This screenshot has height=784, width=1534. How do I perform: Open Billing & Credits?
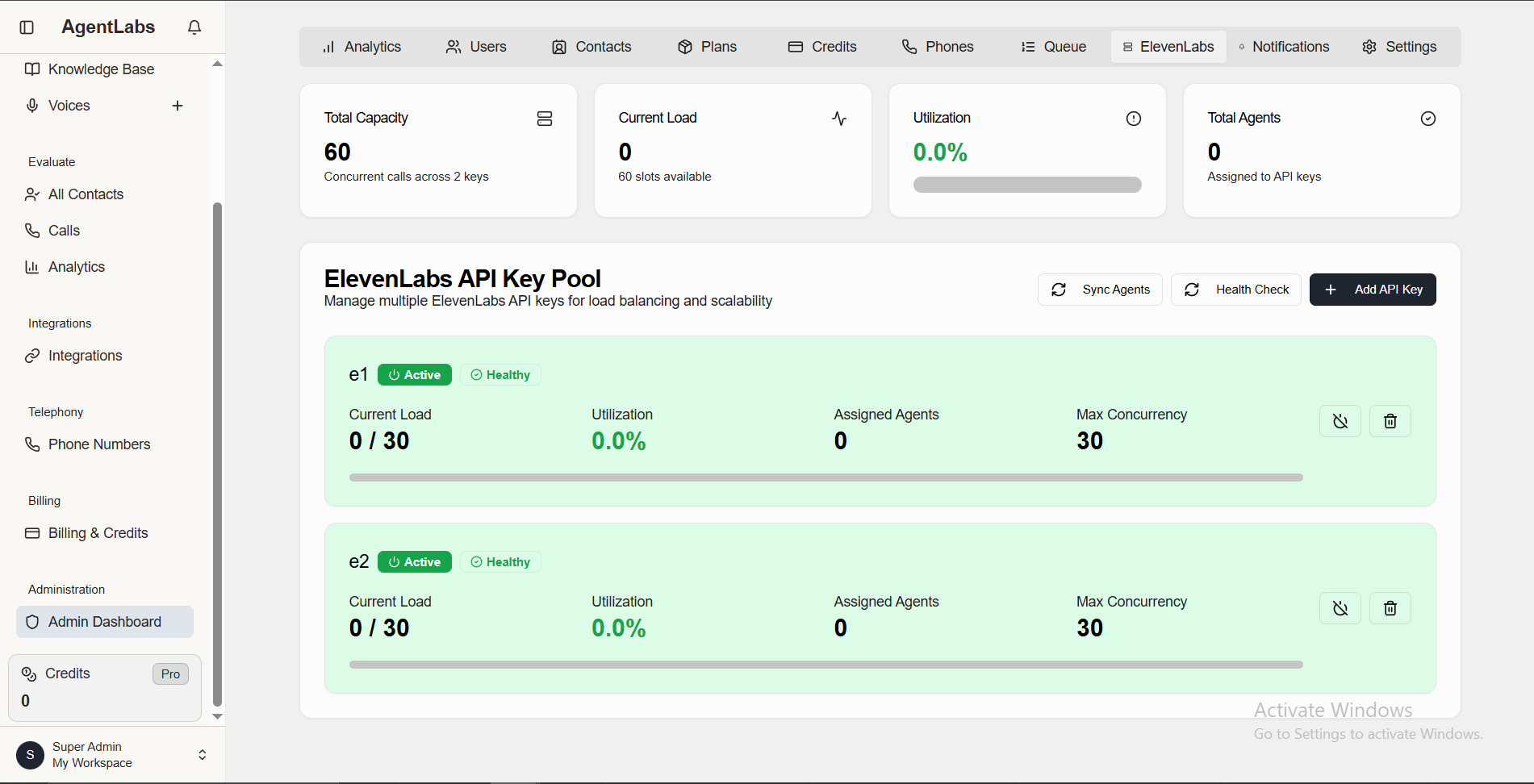97,532
